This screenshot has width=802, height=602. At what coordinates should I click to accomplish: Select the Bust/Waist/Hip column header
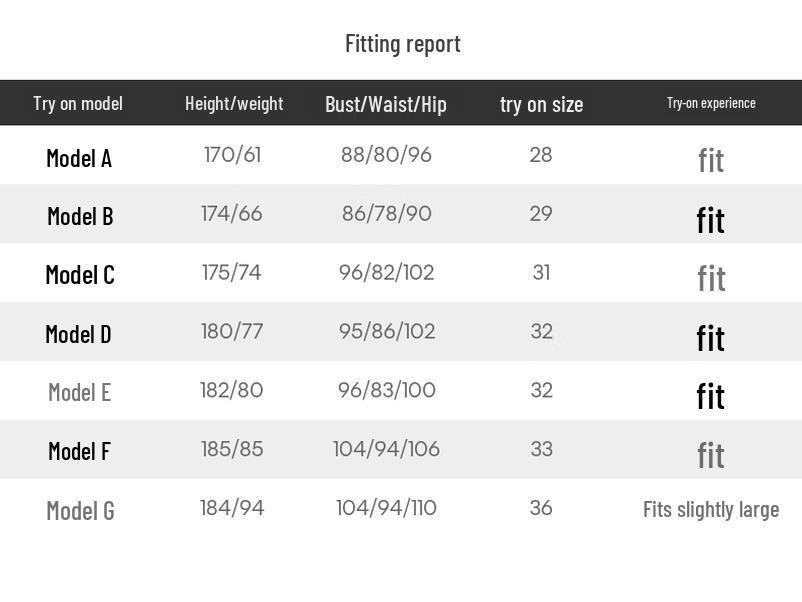(386, 104)
